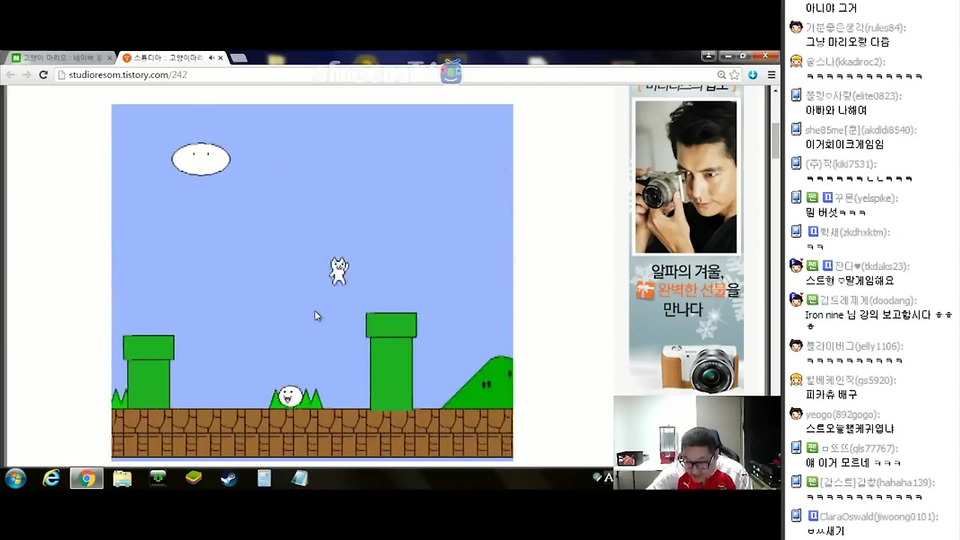This screenshot has height=540, width=960.
Task: Click the white cloud with a face
Action: pos(201,159)
